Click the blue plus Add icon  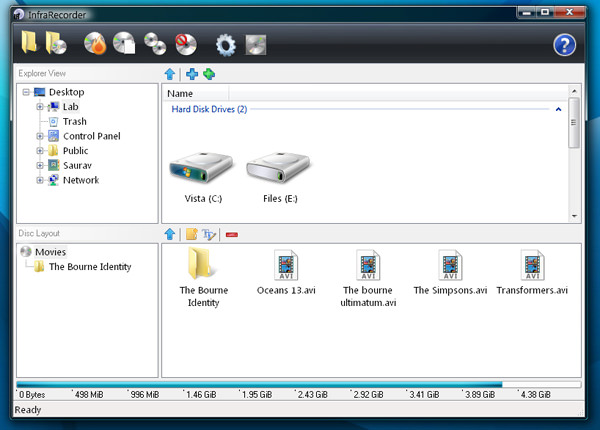coord(191,74)
